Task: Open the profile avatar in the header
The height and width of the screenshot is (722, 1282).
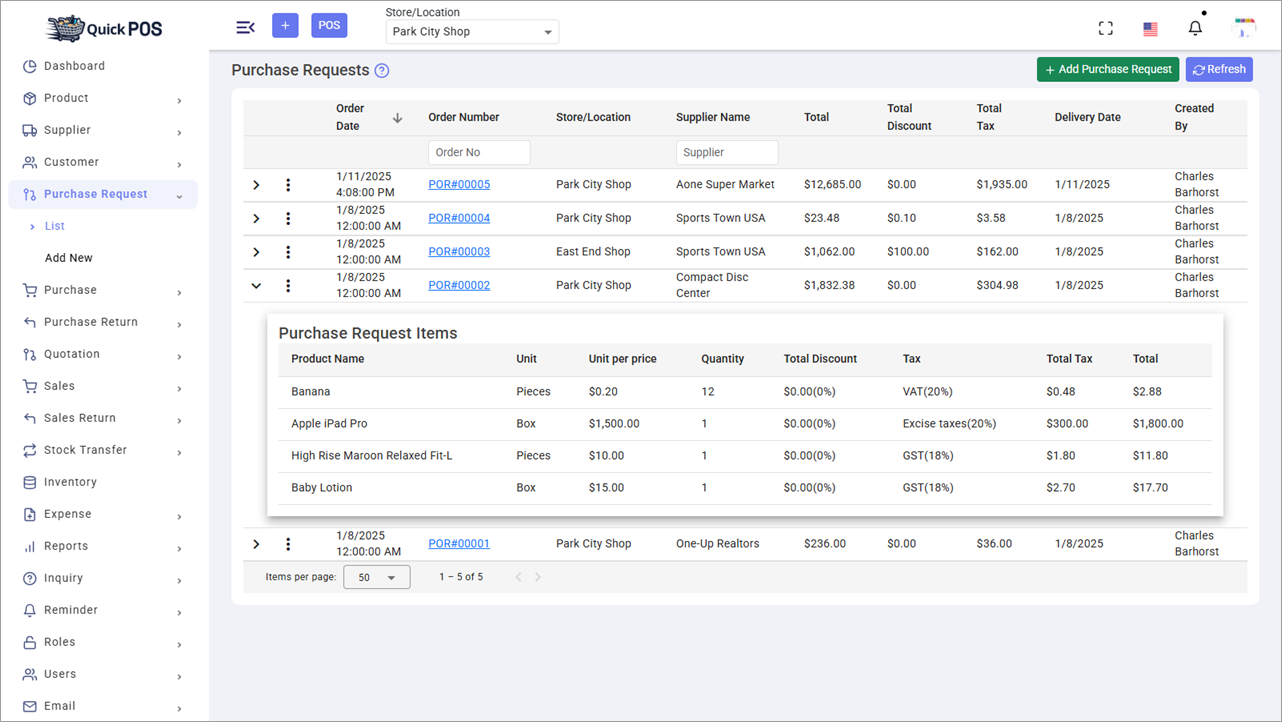Action: (x=1244, y=27)
